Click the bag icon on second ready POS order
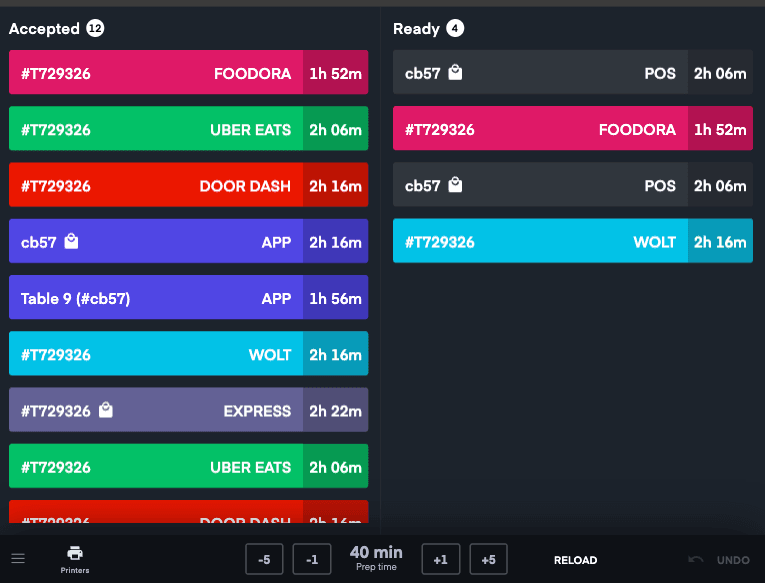The width and height of the screenshot is (765, 583). (x=455, y=185)
